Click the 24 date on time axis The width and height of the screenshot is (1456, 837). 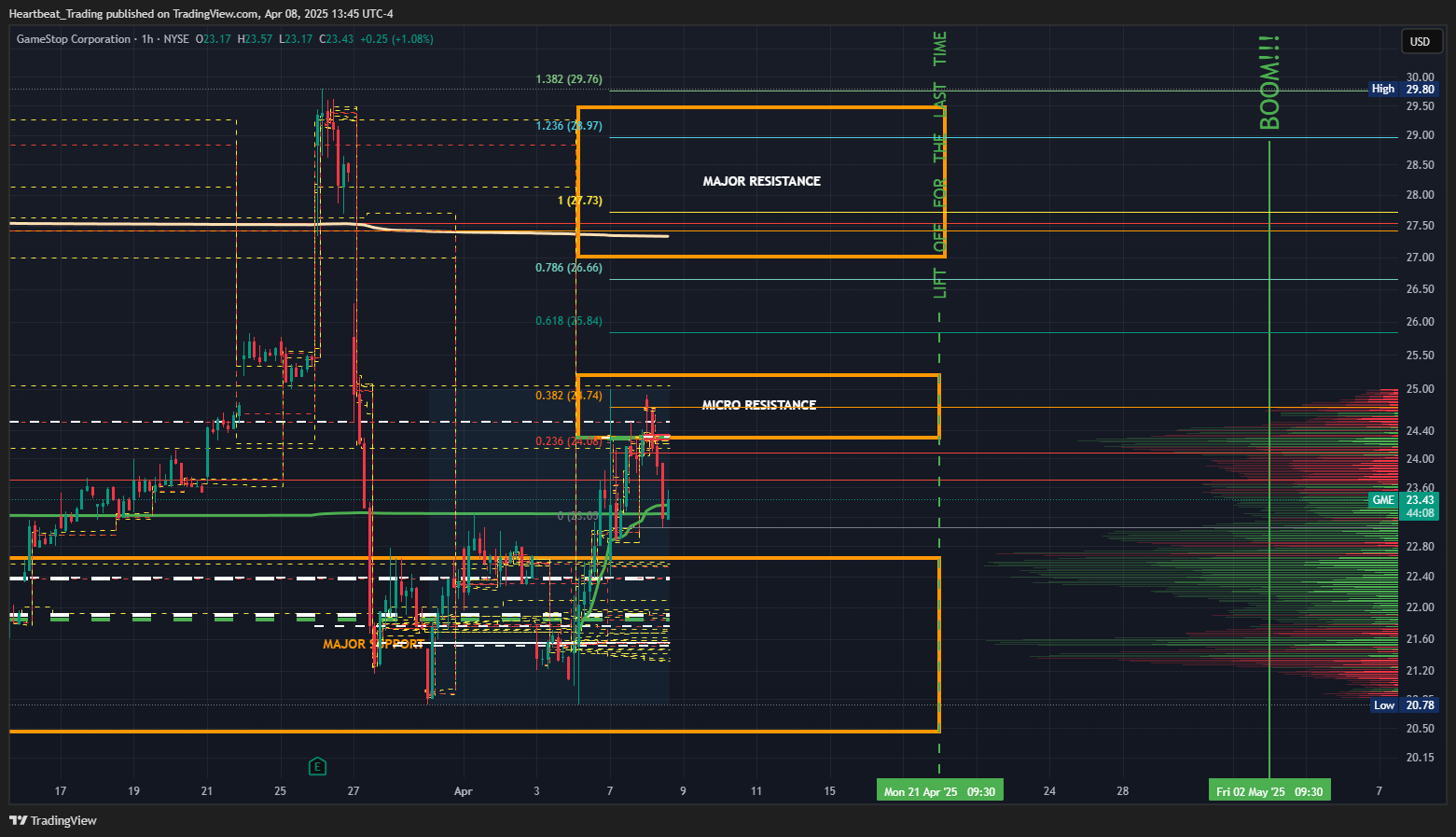[1049, 791]
